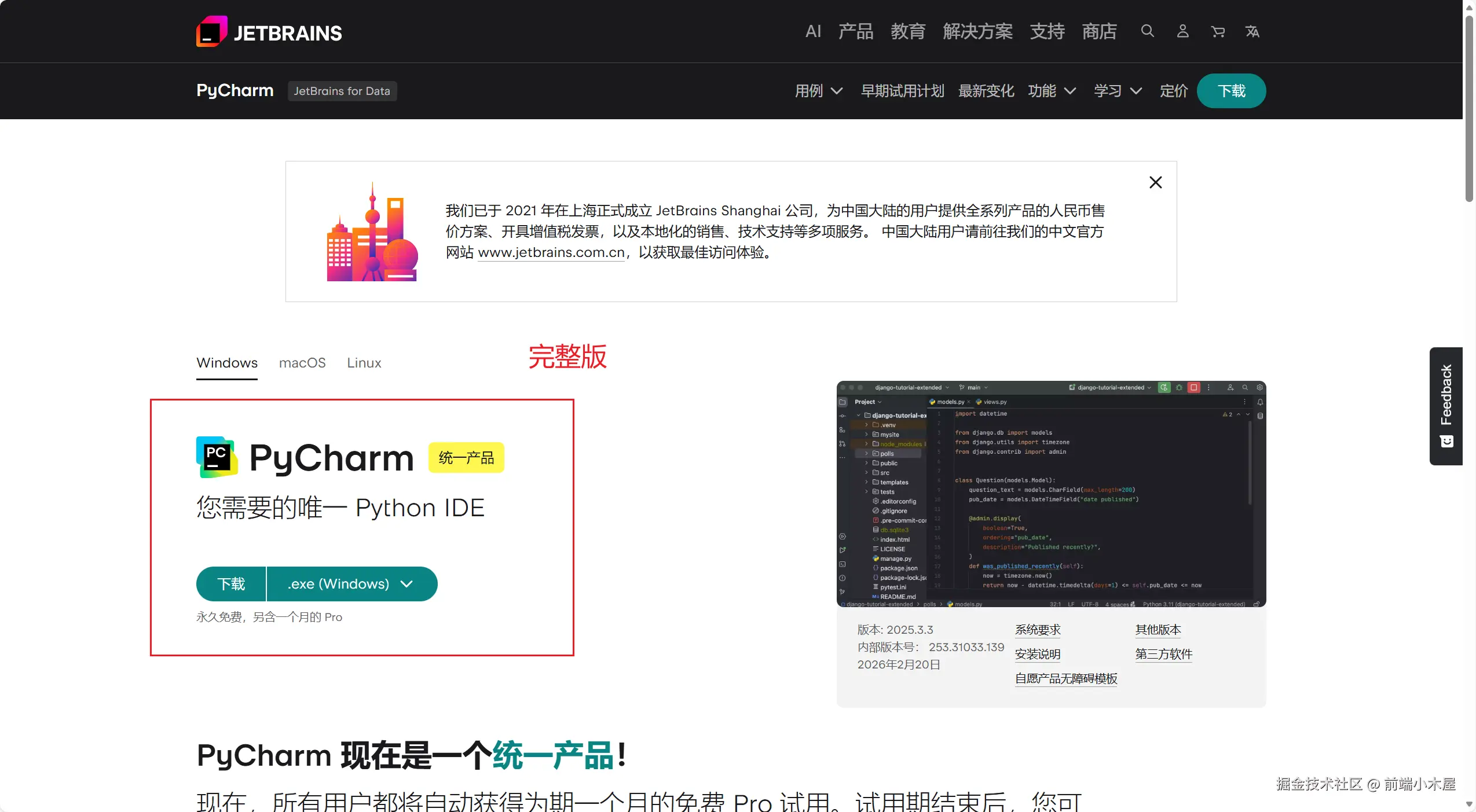Switch to the macOS tab

(302, 363)
